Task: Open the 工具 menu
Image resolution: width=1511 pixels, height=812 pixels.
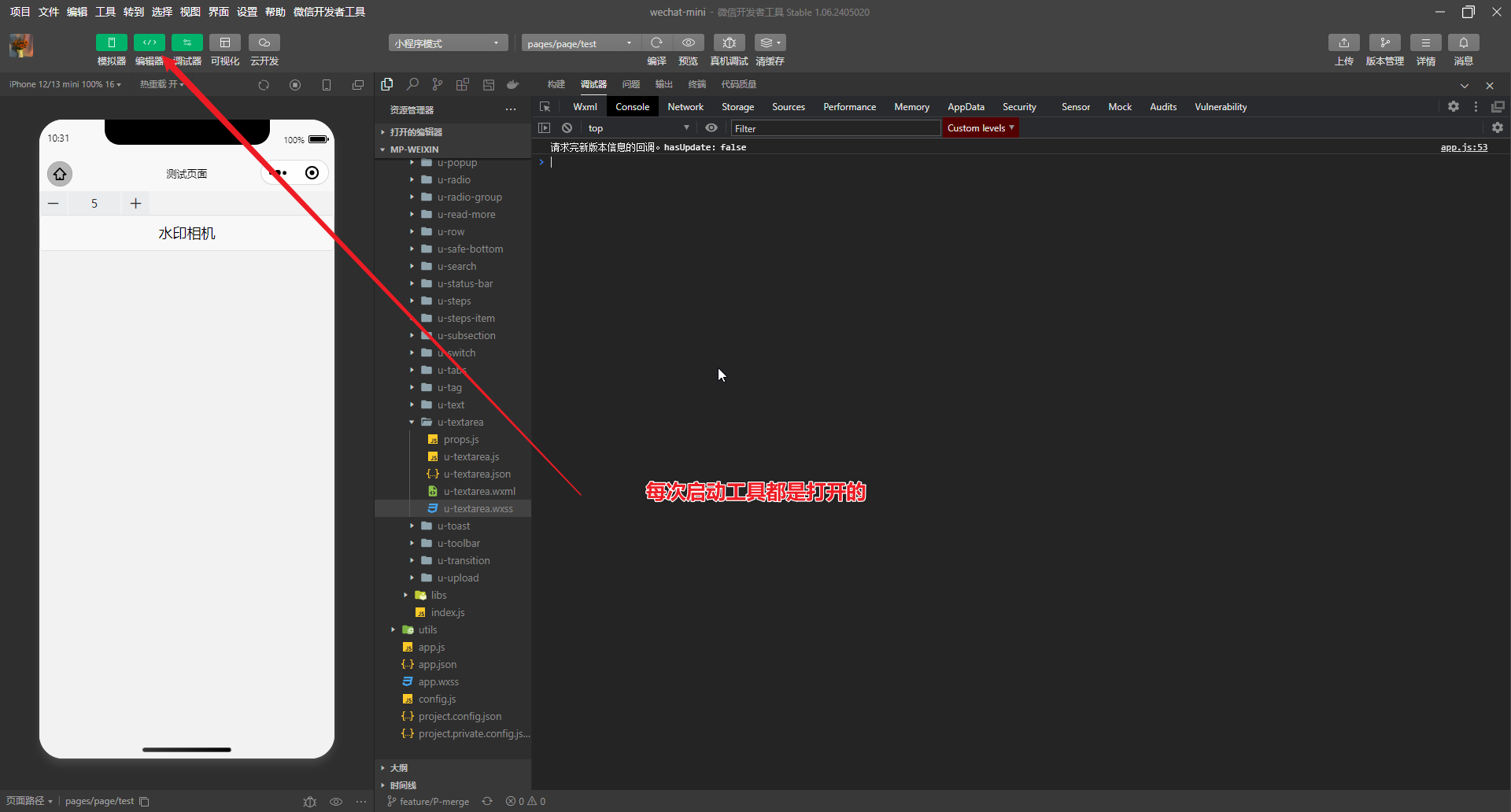Action: point(105,12)
